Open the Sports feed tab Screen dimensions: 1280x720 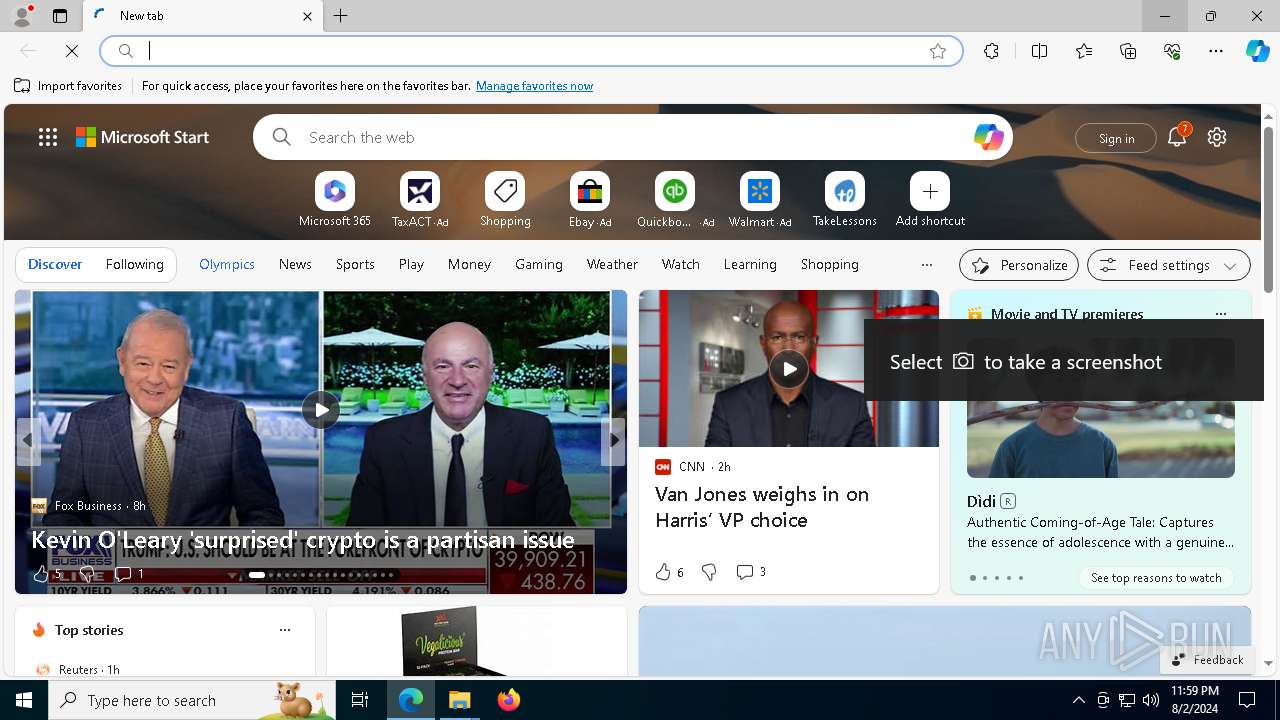pyautogui.click(x=355, y=264)
